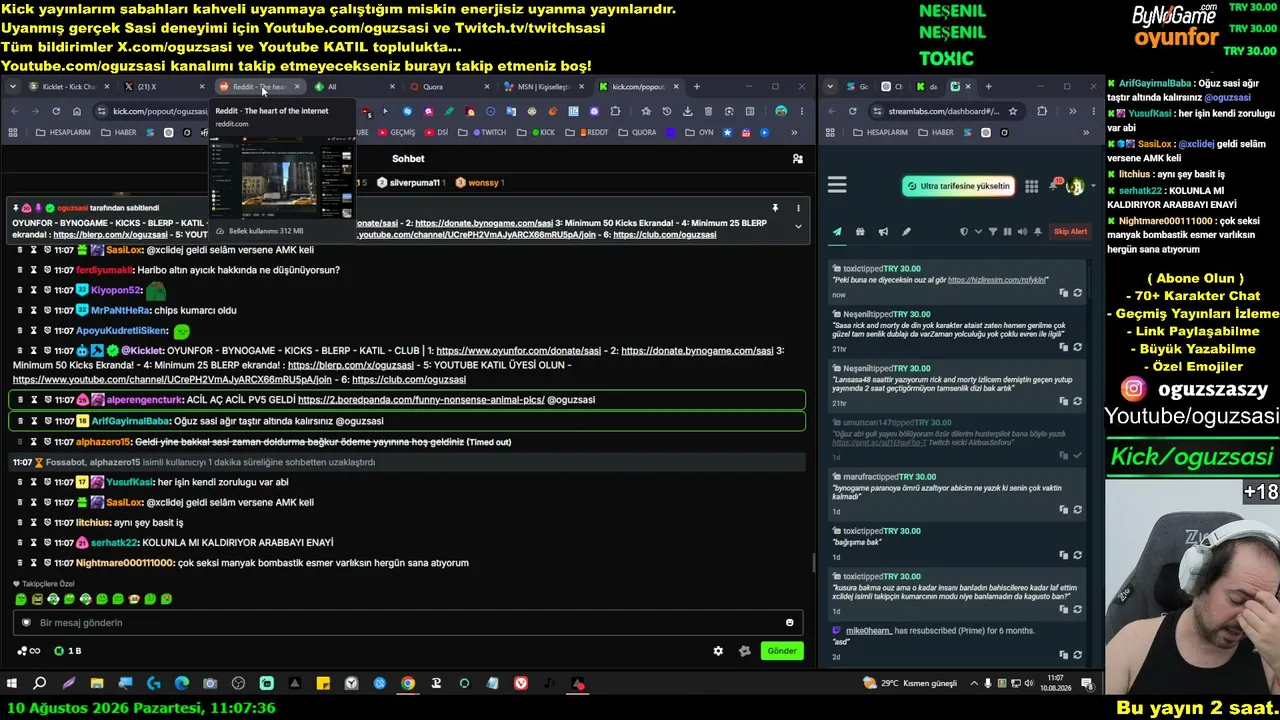The image size is (1280, 720).
Task: Open the Streamlabs hamburger menu
Action: (837, 185)
